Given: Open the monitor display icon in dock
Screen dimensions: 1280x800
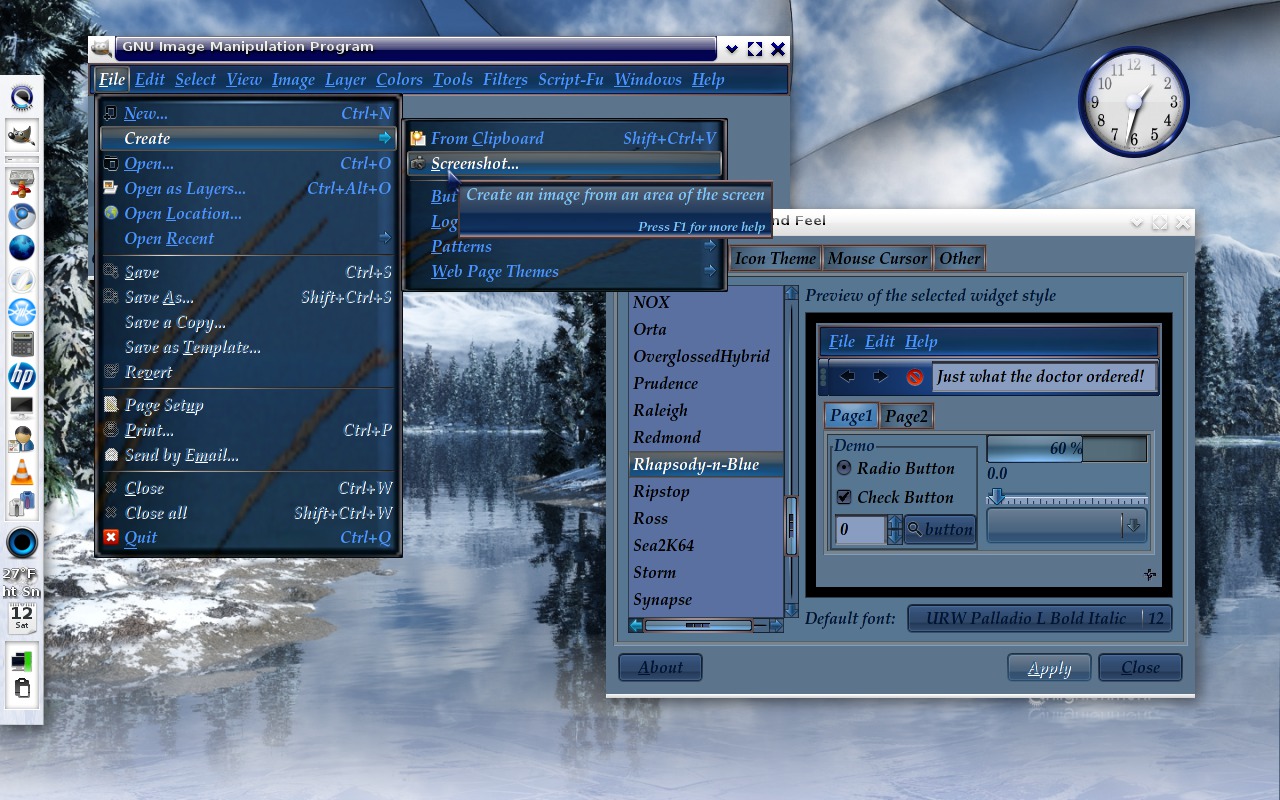Looking at the screenshot, I should click(22, 407).
